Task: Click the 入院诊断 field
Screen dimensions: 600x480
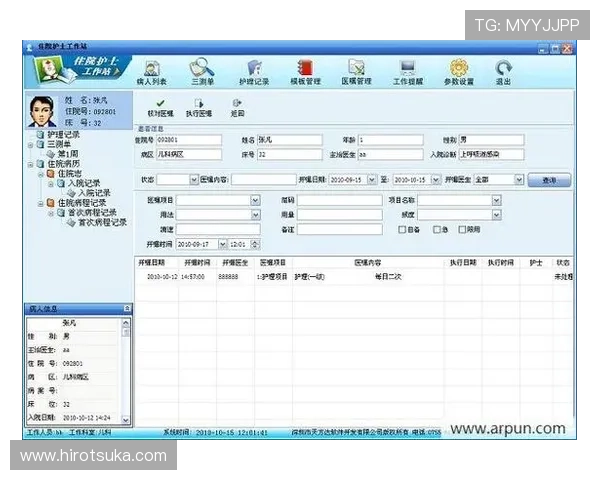Action: [491, 154]
